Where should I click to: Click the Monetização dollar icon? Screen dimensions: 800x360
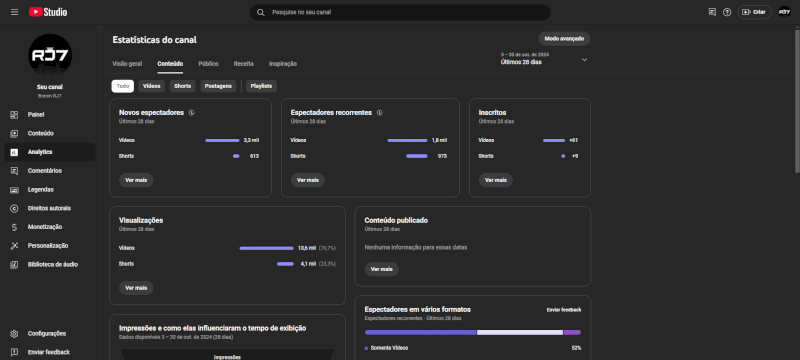14,227
